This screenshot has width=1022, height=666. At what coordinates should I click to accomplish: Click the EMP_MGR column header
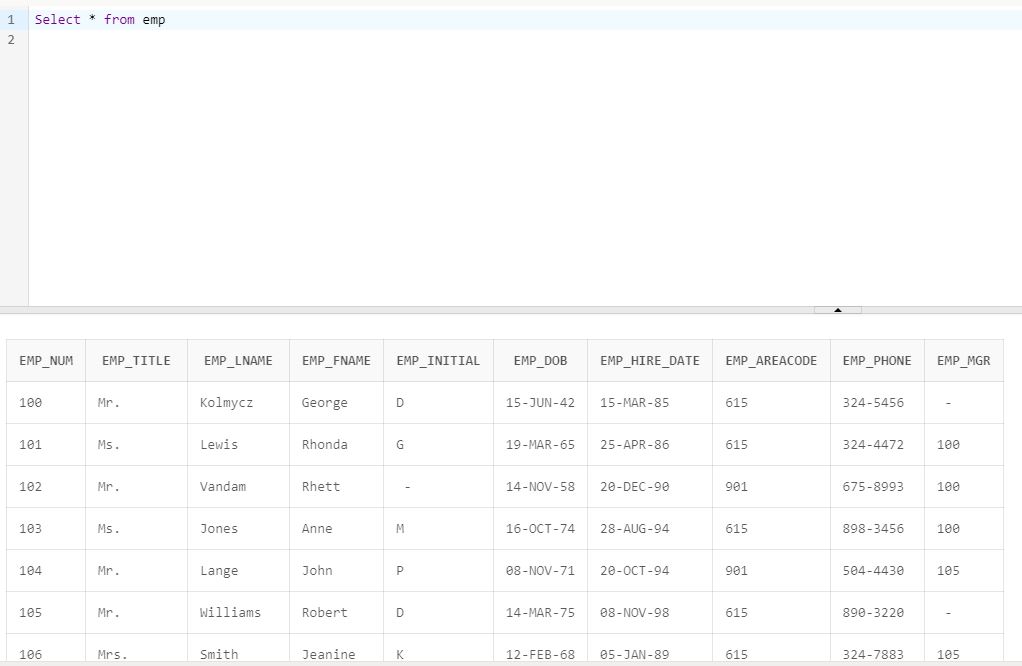coord(961,360)
